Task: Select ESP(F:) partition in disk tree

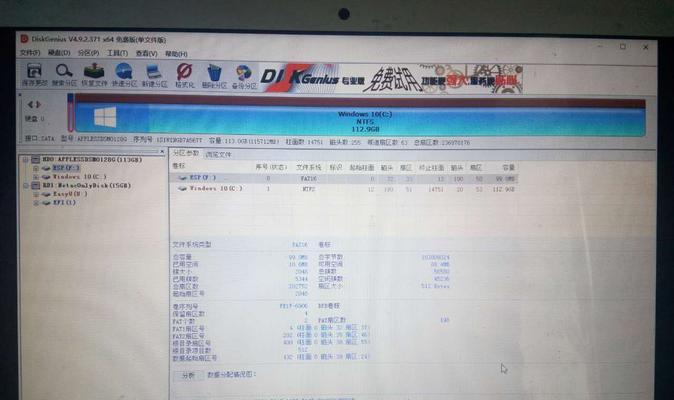Action: [x=66, y=168]
